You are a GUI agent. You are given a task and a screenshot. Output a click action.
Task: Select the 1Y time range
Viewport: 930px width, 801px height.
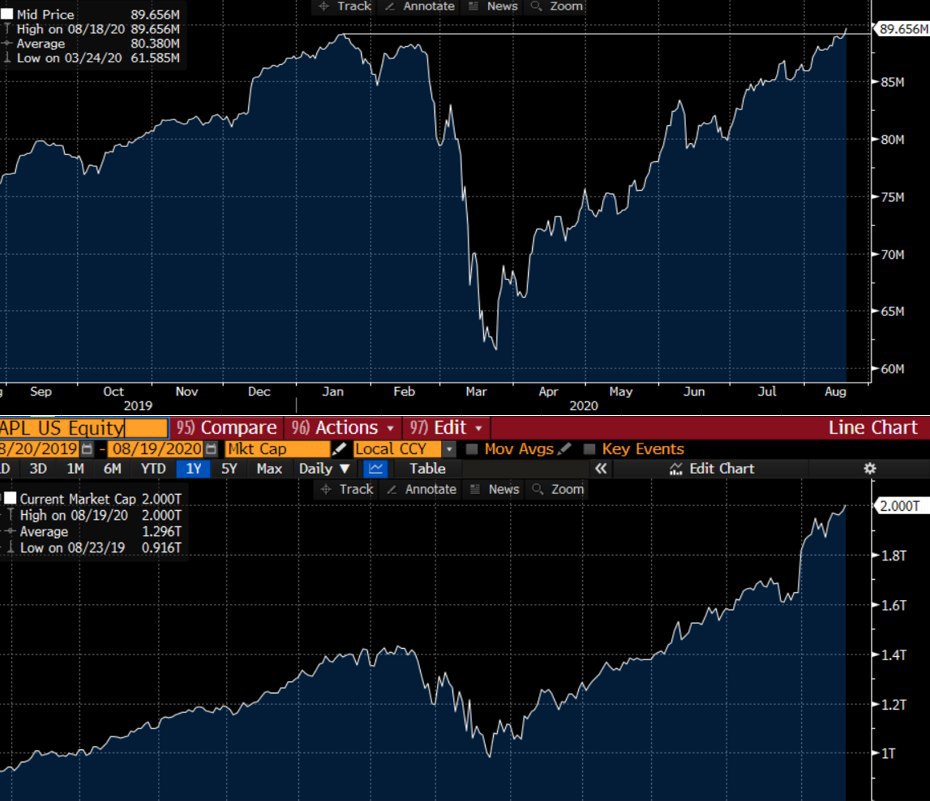pos(193,468)
